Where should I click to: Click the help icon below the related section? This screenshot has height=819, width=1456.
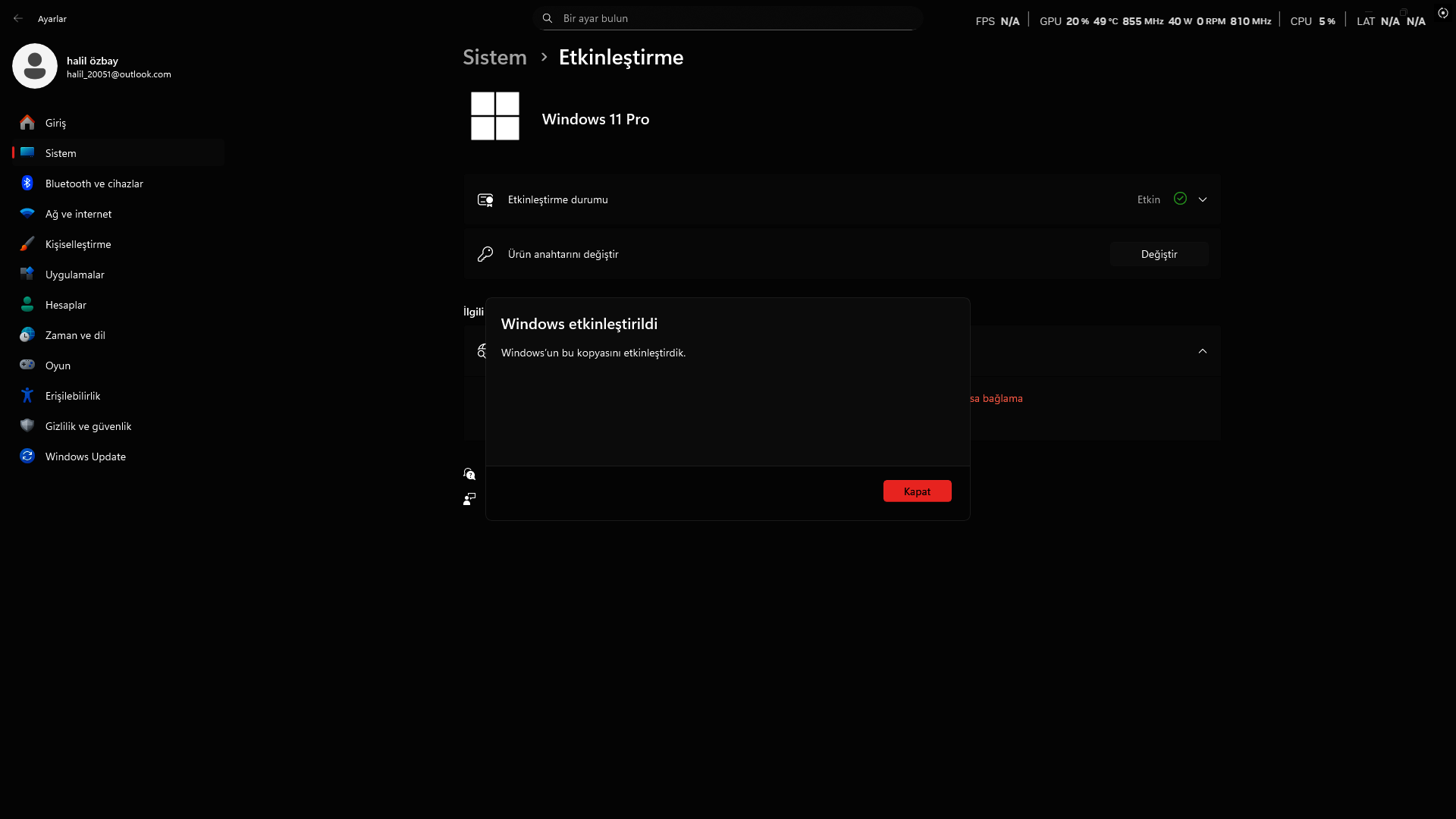[x=469, y=474]
